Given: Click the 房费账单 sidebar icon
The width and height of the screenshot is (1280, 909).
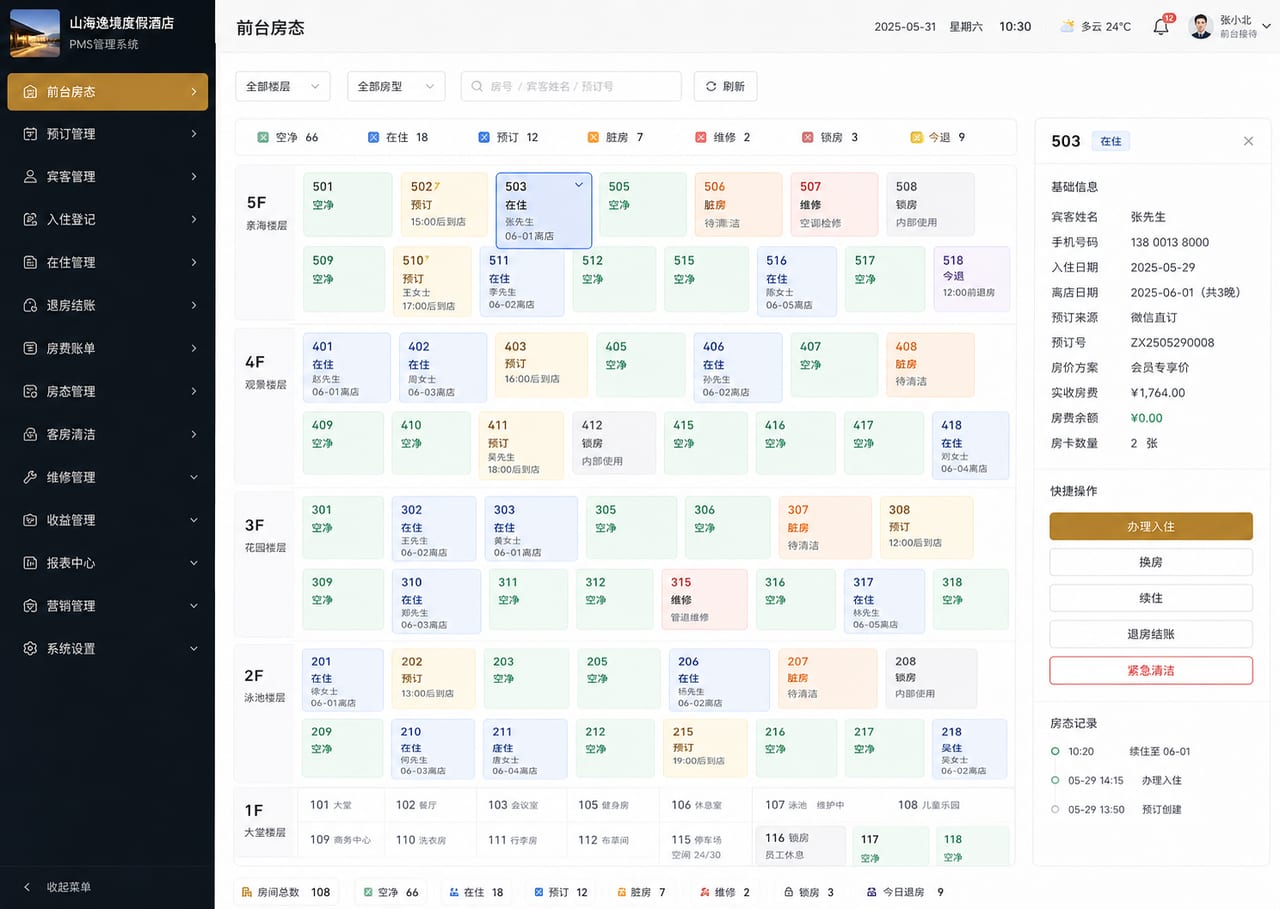Looking at the screenshot, I should (x=30, y=349).
